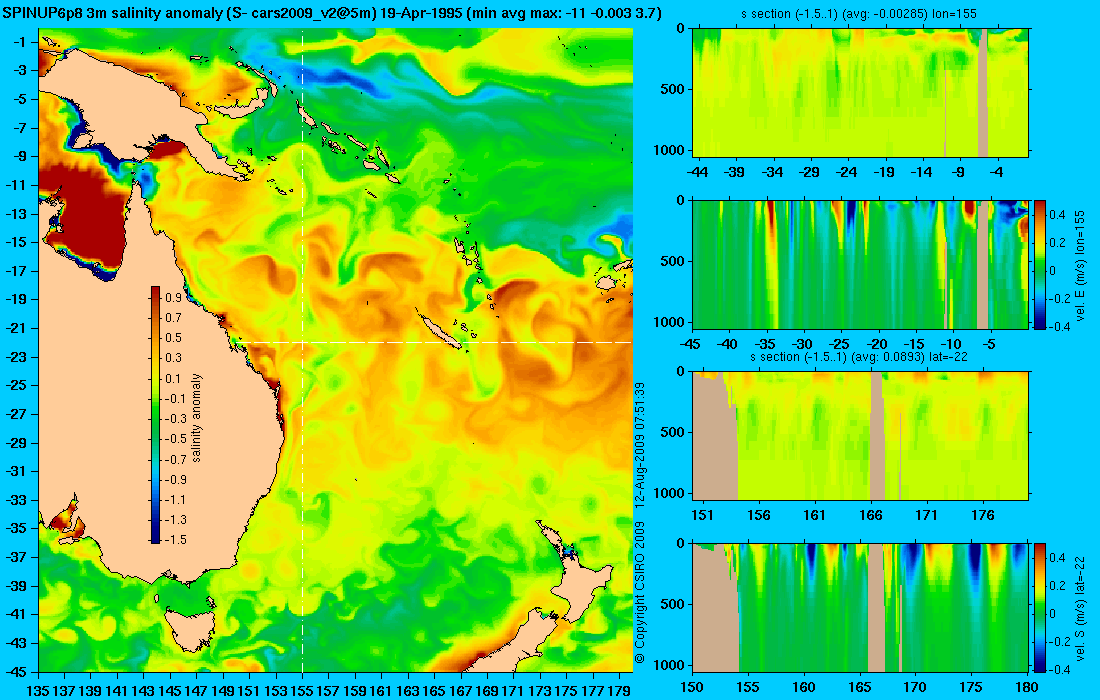This screenshot has height=700, width=1100.
Task: Click the 'vel. S (m/s) lat=-22' axis label
Action: (x=1080, y=607)
